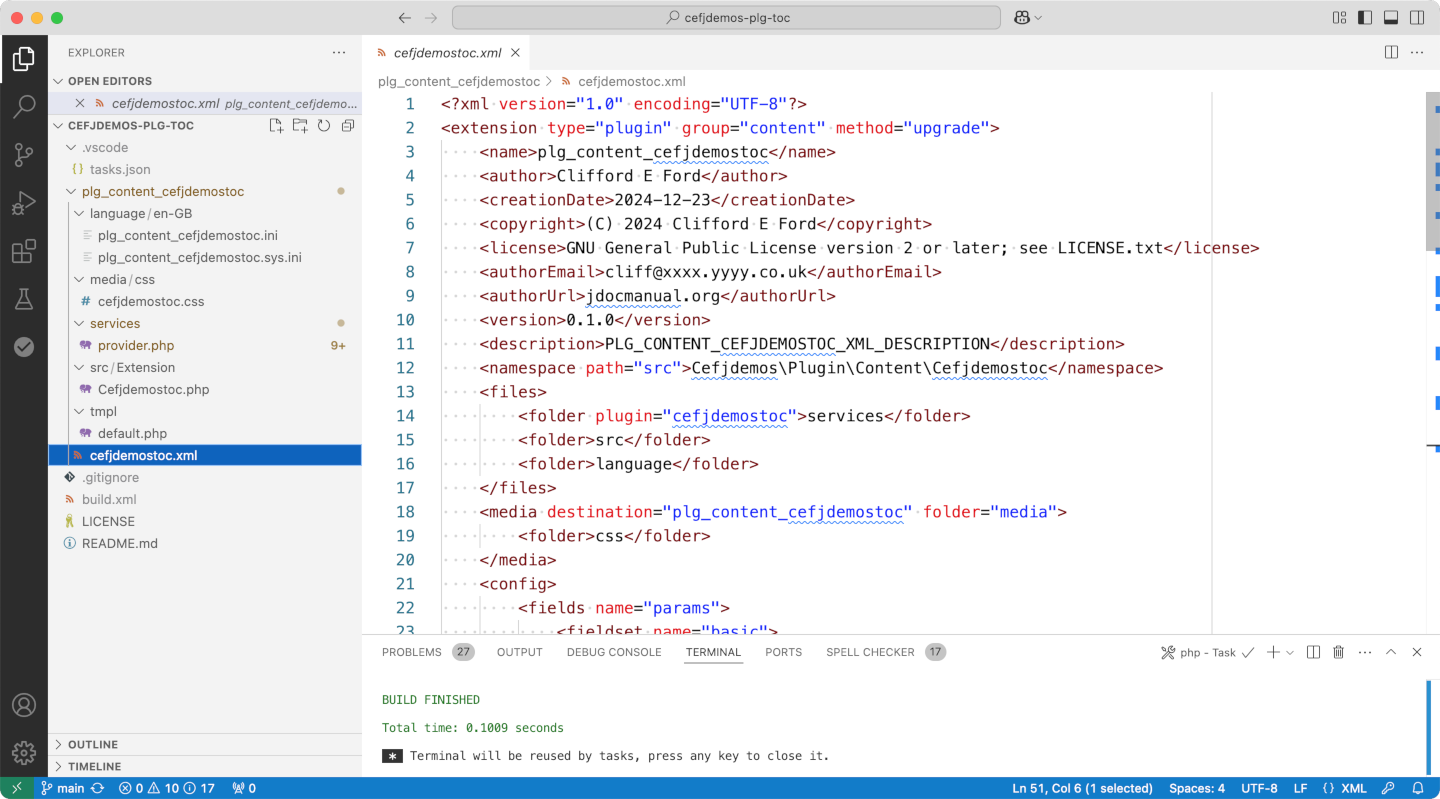1440x799 pixels.
Task: Click the New Folder icon in explorer header
Action: (x=300, y=126)
